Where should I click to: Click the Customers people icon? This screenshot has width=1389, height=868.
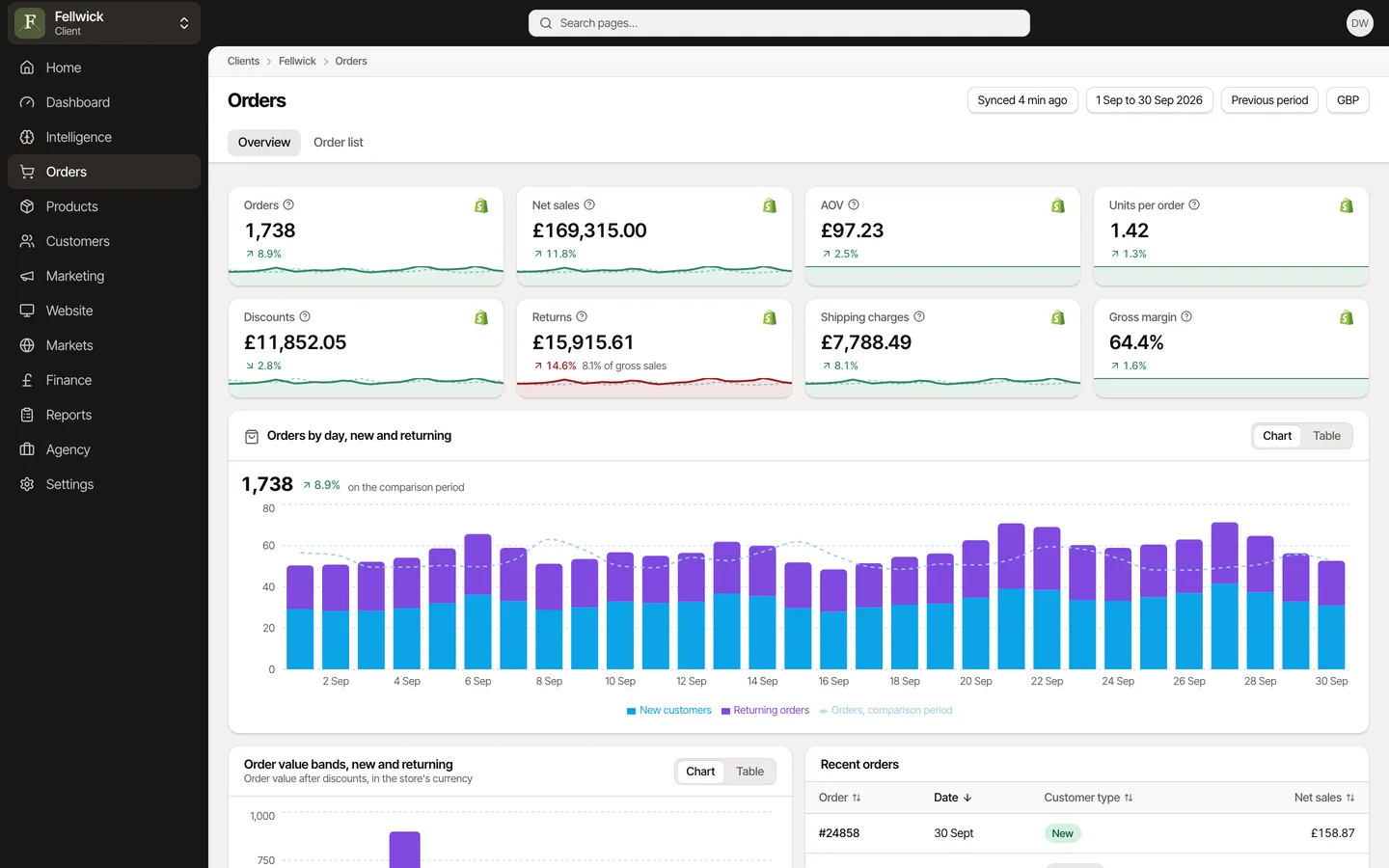(x=27, y=241)
